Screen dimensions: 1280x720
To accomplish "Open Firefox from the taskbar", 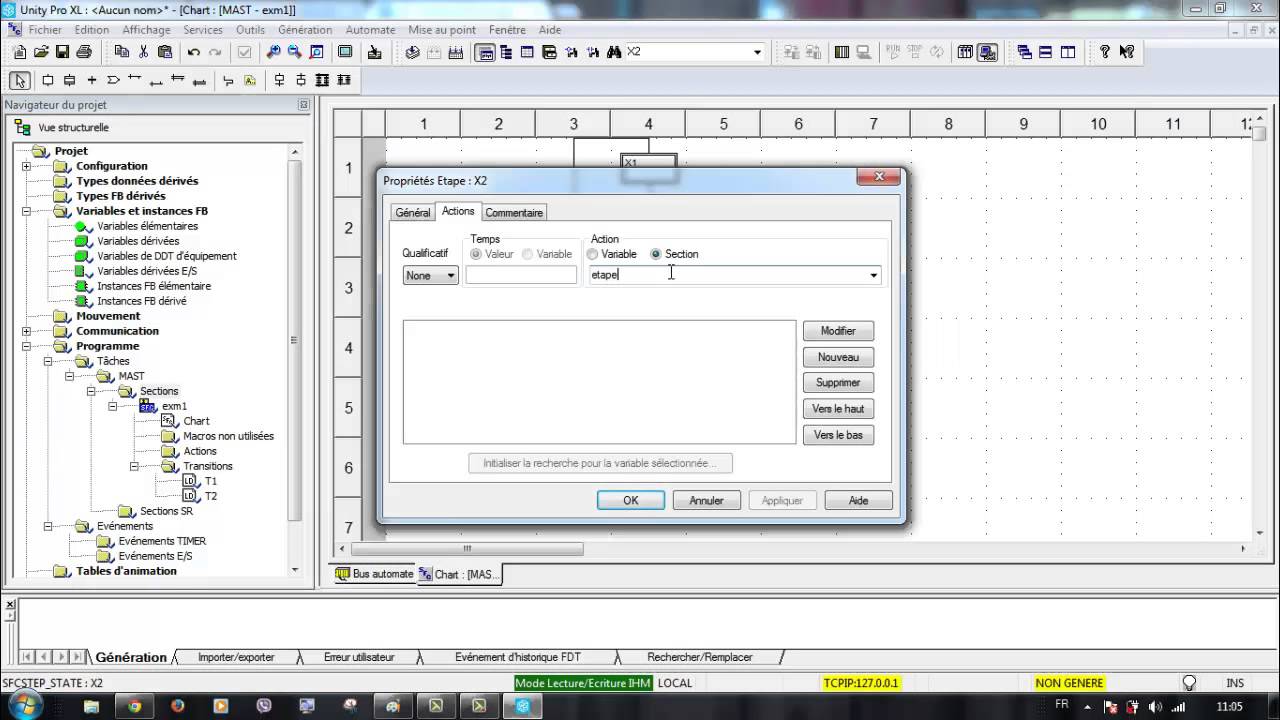I will click(178, 705).
